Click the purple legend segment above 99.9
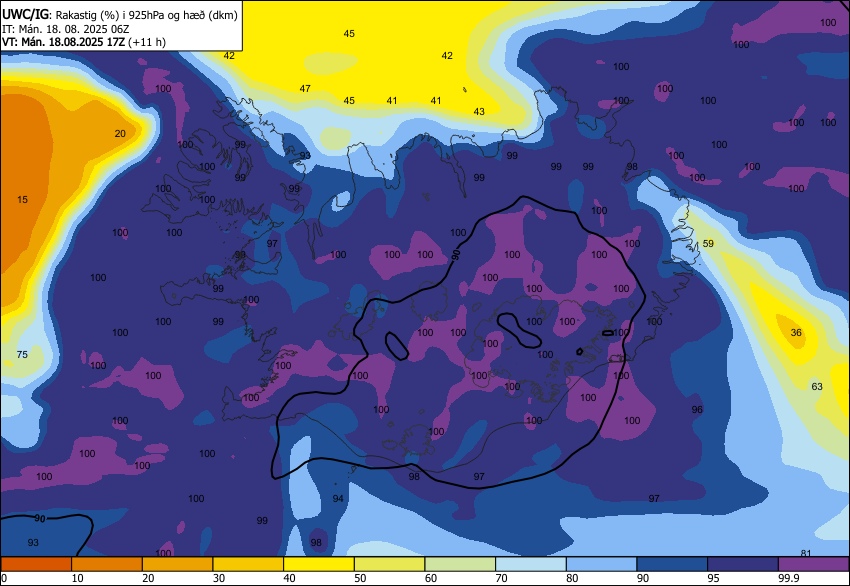The width and height of the screenshot is (850, 586). (x=814, y=564)
